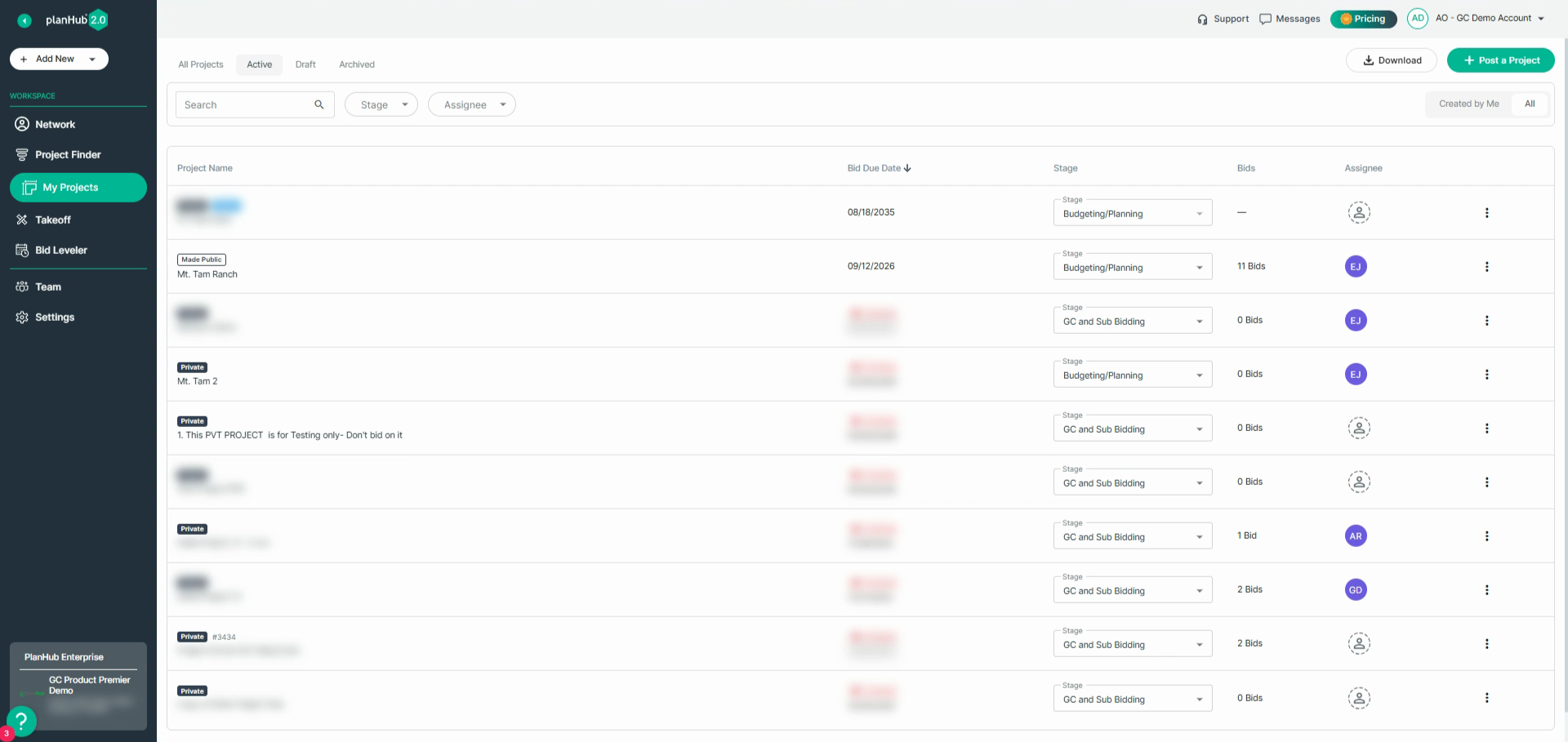Open more options in GD assignee row

1486,589
